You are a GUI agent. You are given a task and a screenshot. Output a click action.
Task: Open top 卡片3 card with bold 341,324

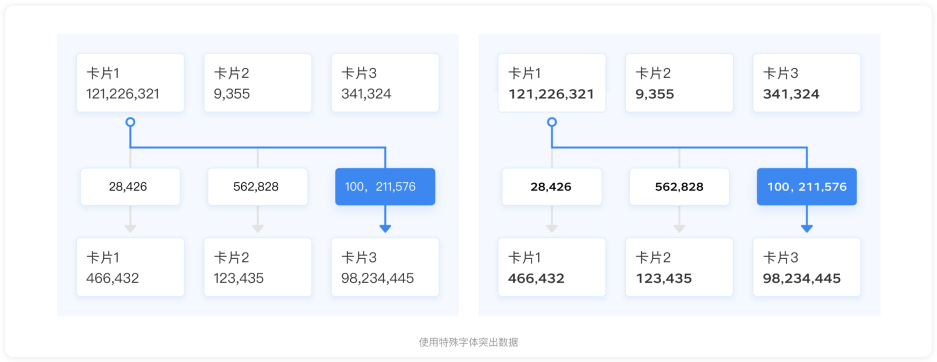click(x=807, y=83)
